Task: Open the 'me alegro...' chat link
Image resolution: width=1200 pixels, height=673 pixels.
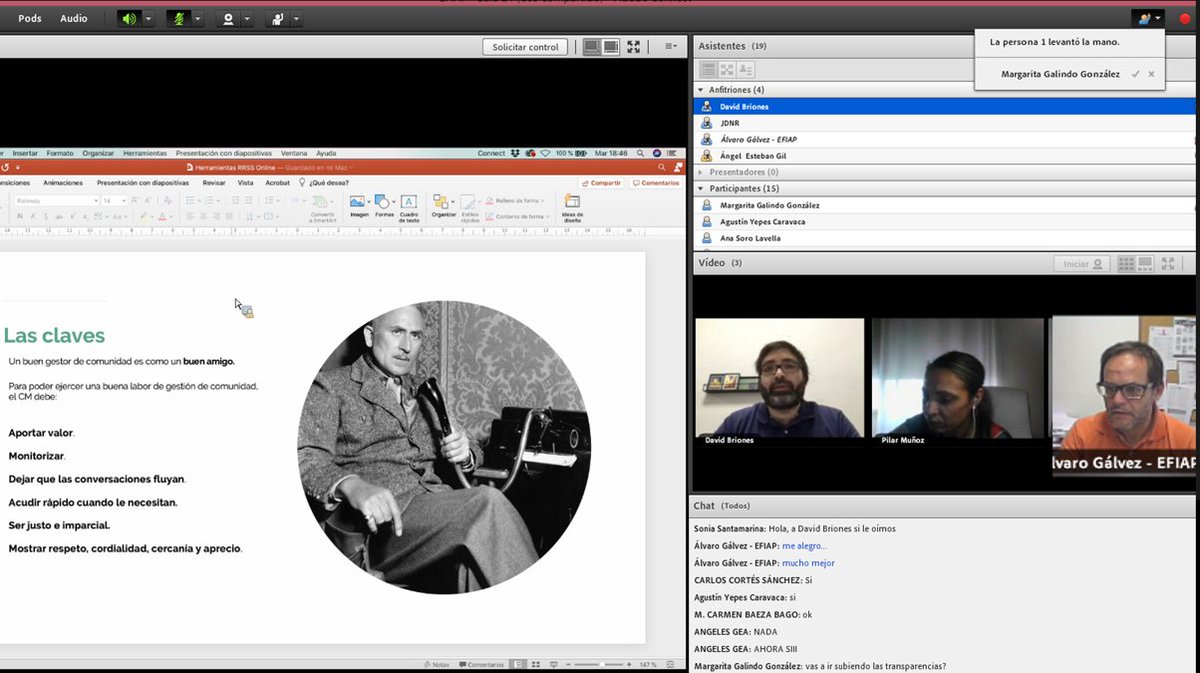Action: pos(804,546)
